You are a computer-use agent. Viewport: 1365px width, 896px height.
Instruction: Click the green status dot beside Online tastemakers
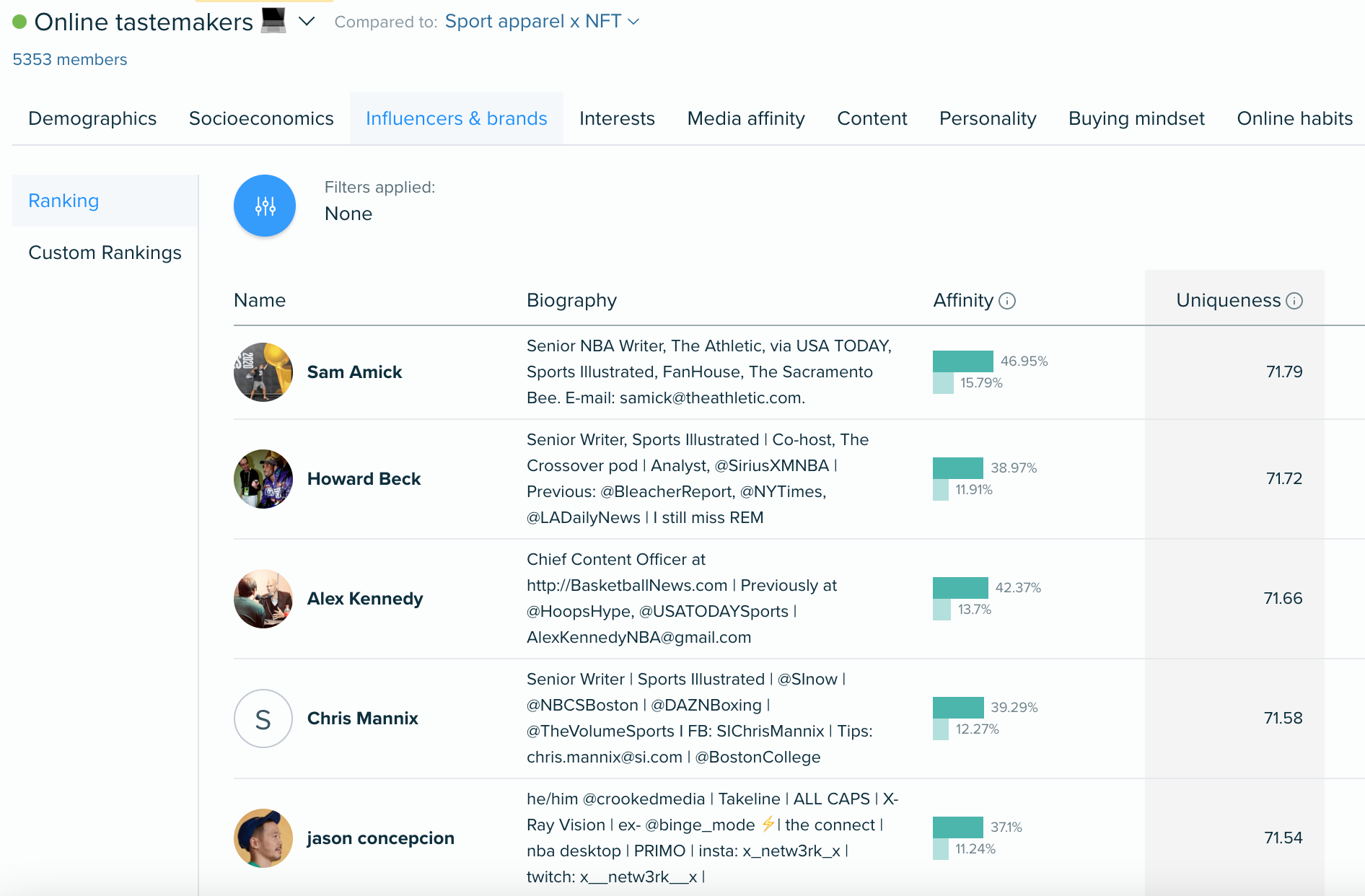coord(19,22)
